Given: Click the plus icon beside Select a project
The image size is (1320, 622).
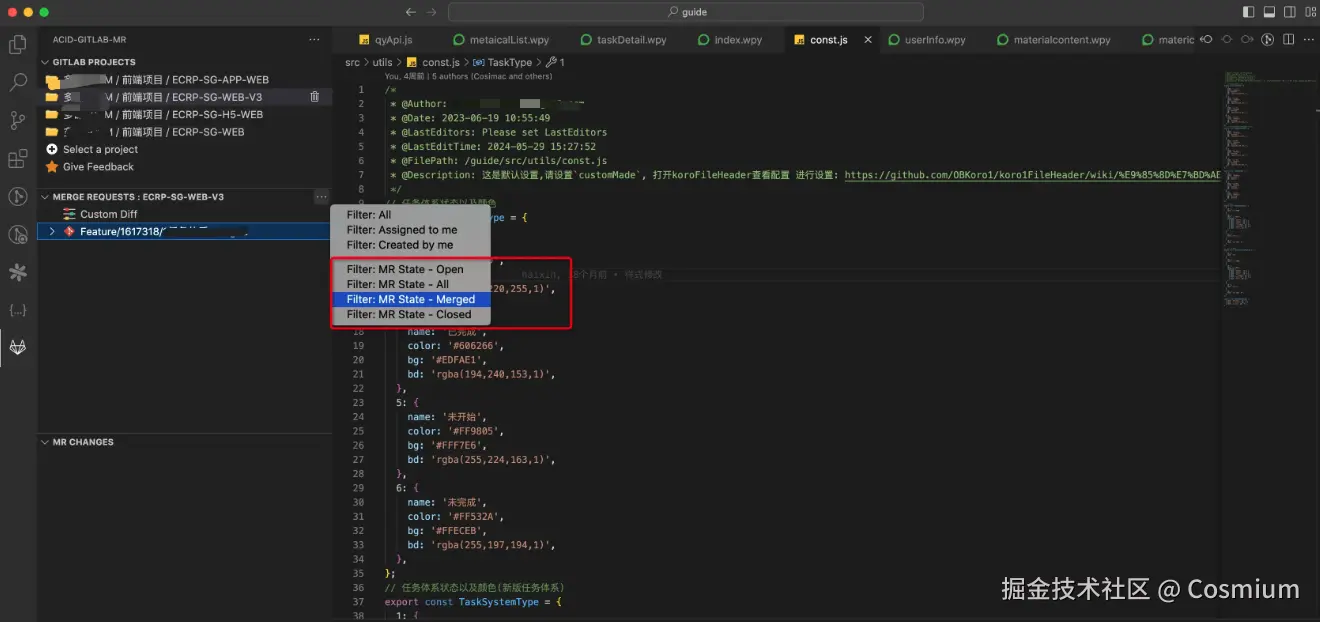Looking at the screenshot, I should tap(52, 149).
